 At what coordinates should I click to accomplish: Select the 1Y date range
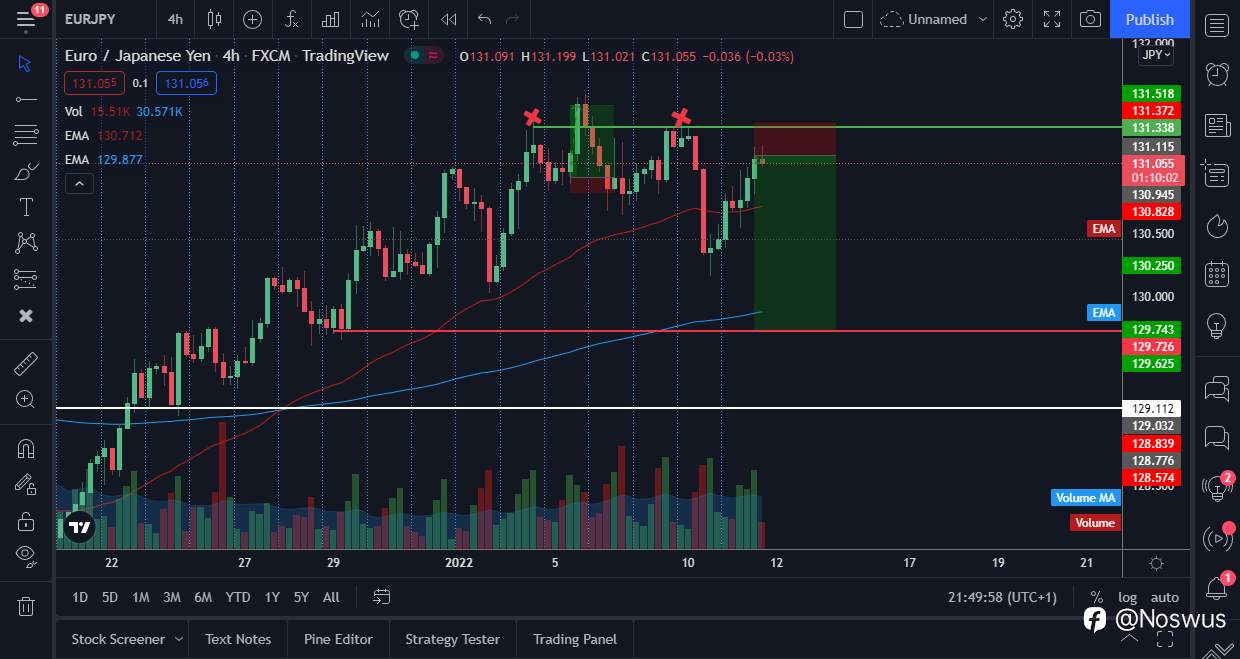(271, 597)
